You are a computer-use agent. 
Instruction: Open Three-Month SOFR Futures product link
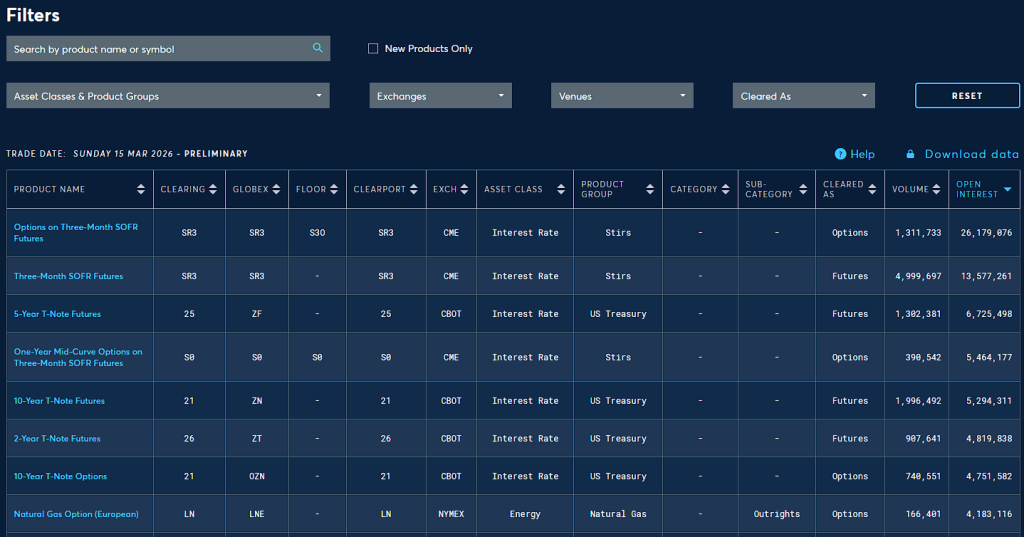coord(69,276)
